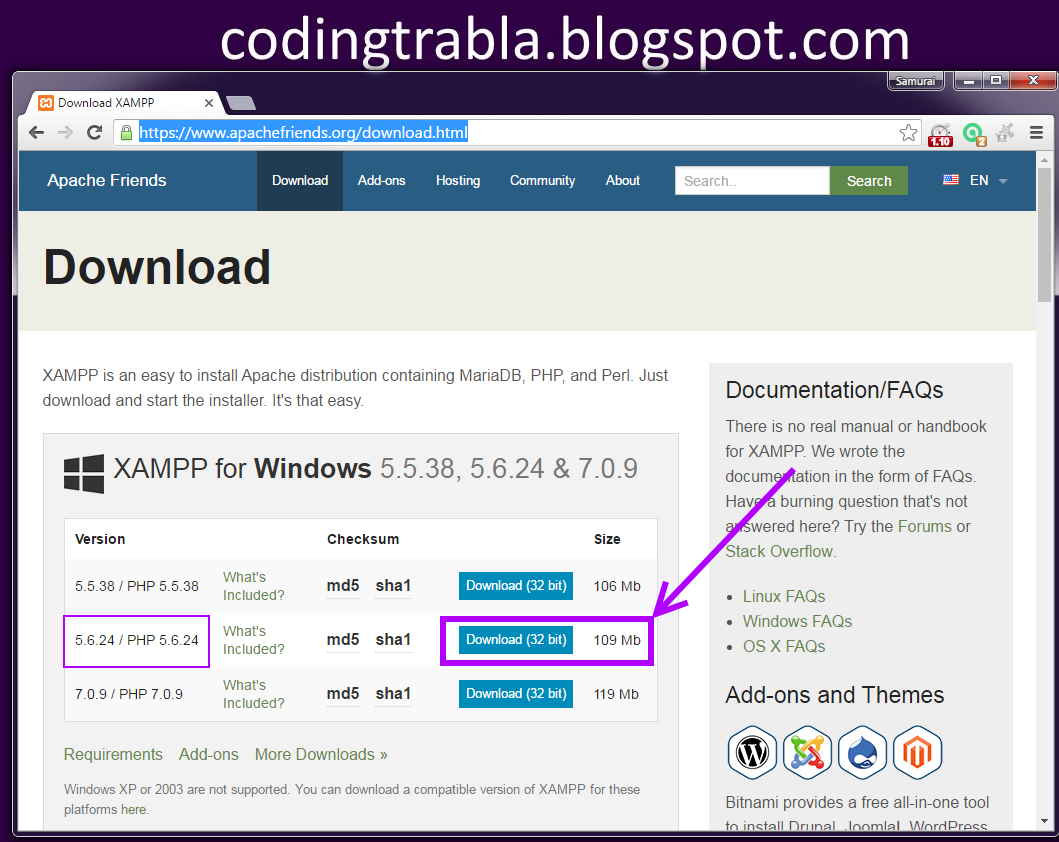Close the Download XAMPP tab

pos(209,103)
